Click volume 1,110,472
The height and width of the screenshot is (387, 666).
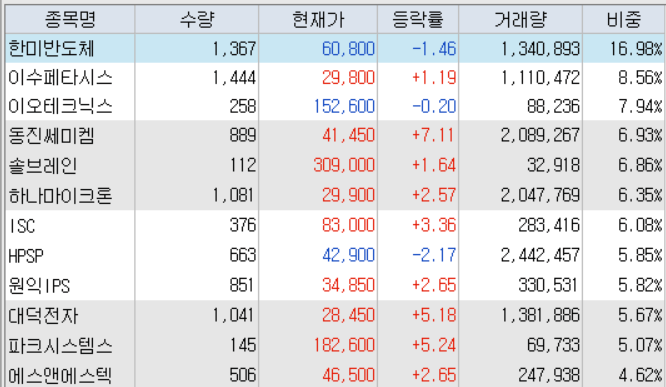point(540,78)
